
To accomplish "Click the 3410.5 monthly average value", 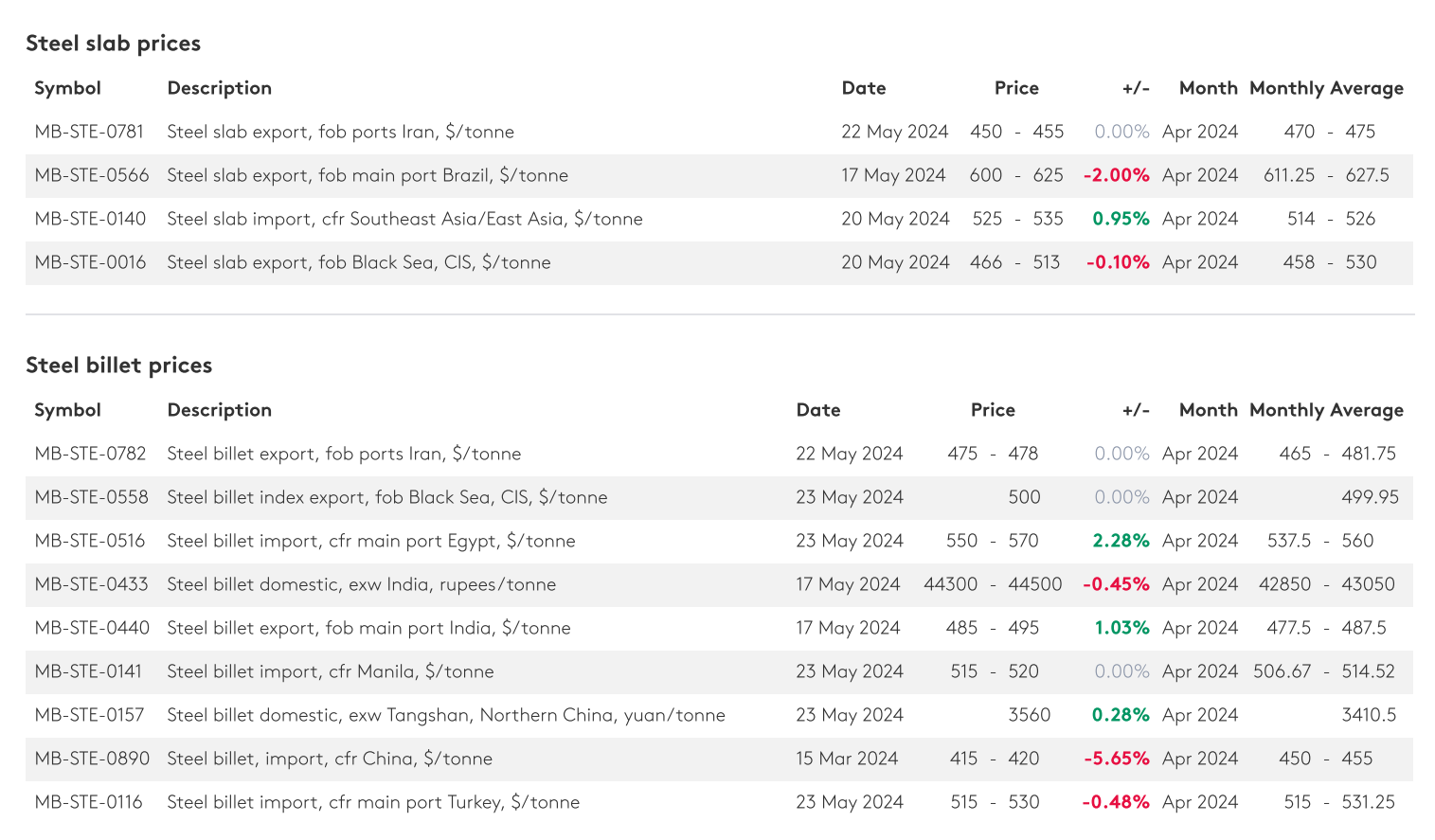I will click(x=1368, y=715).
